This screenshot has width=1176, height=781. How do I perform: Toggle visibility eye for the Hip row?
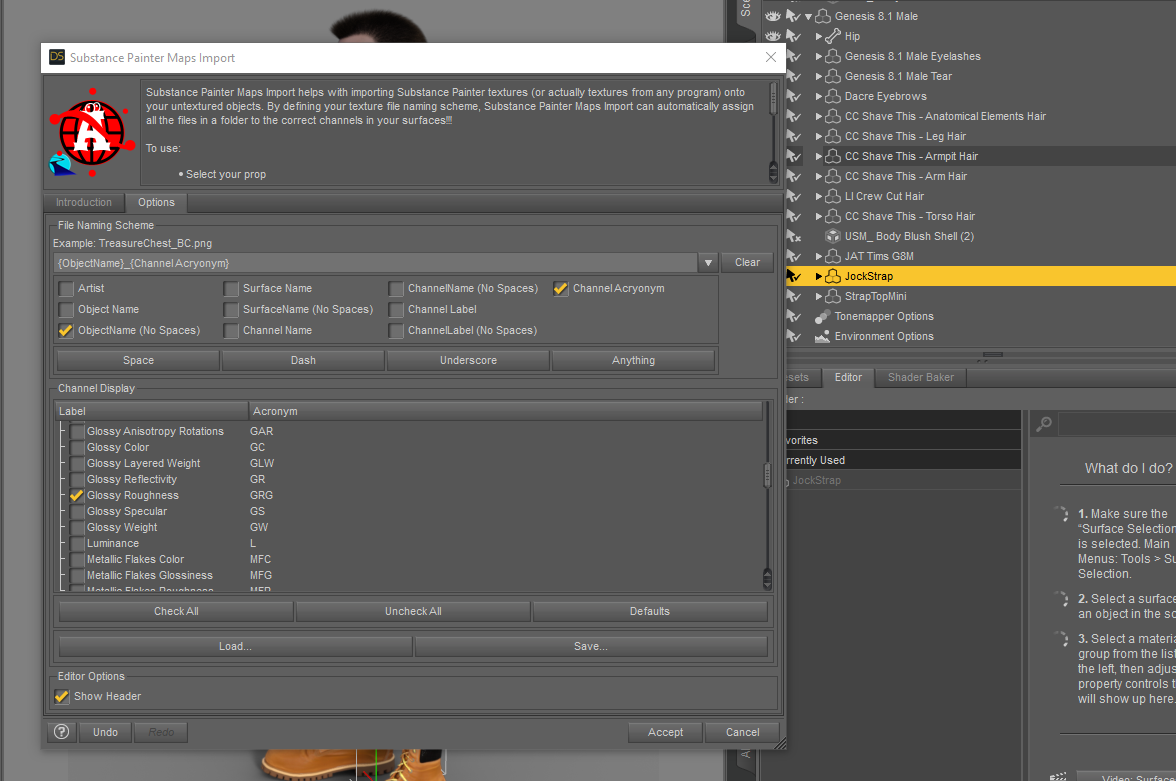[772, 36]
